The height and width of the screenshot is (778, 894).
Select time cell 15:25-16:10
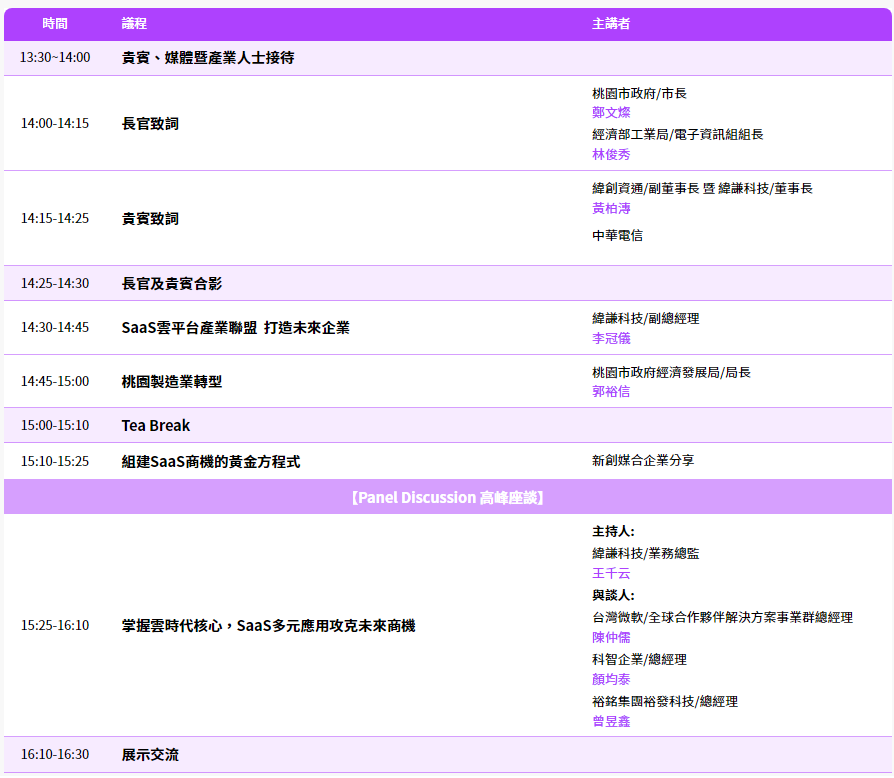55,625
